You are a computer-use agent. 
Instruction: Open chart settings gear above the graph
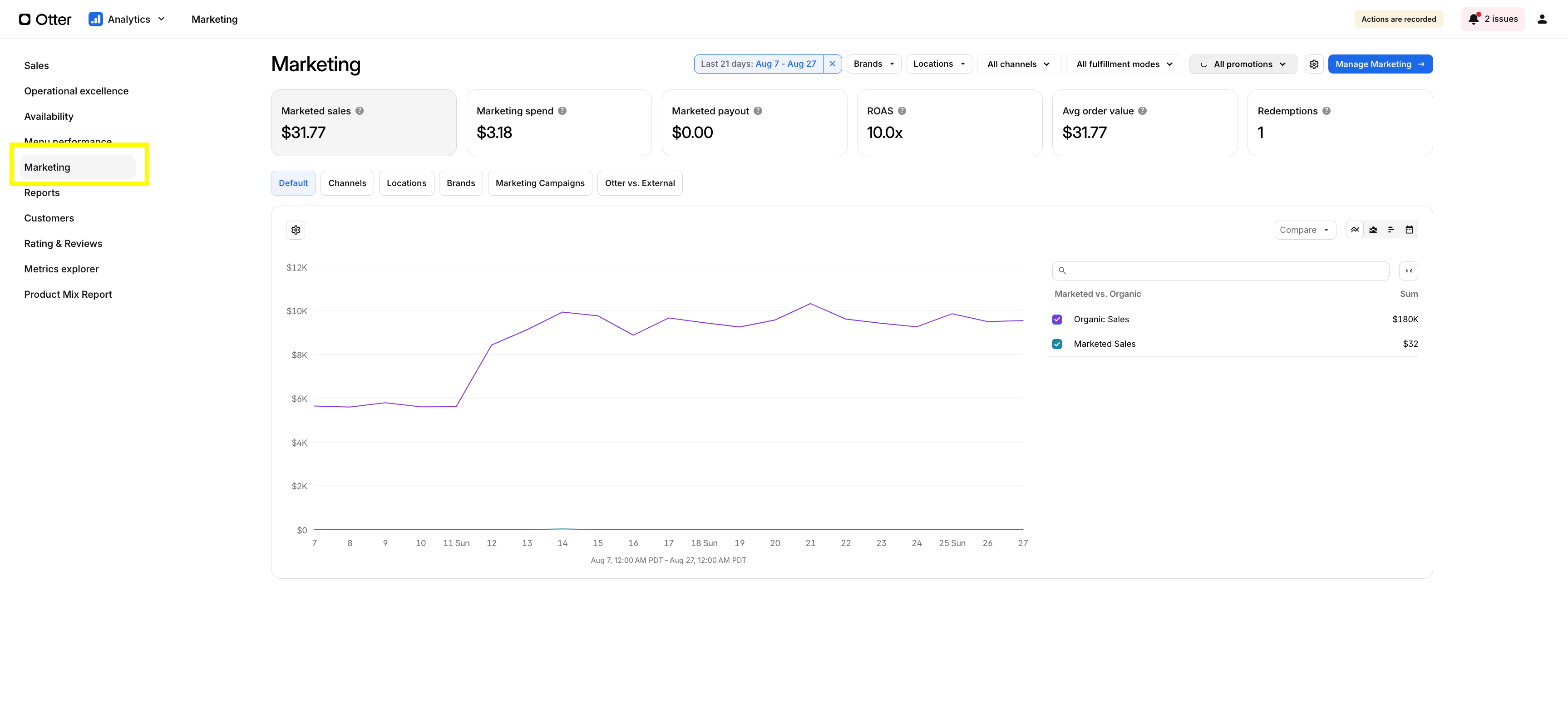296,230
